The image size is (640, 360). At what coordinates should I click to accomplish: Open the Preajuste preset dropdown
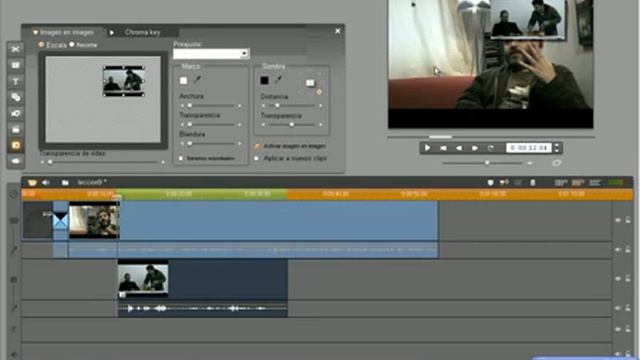(x=244, y=54)
